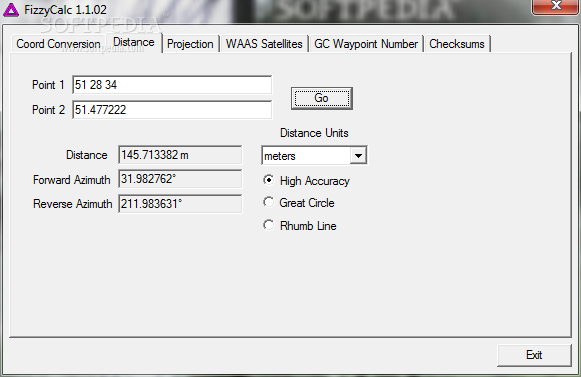581x377 pixels.
Task: Click the FizzyCalc 1.1.02 title text
Action: pos(65,10)
